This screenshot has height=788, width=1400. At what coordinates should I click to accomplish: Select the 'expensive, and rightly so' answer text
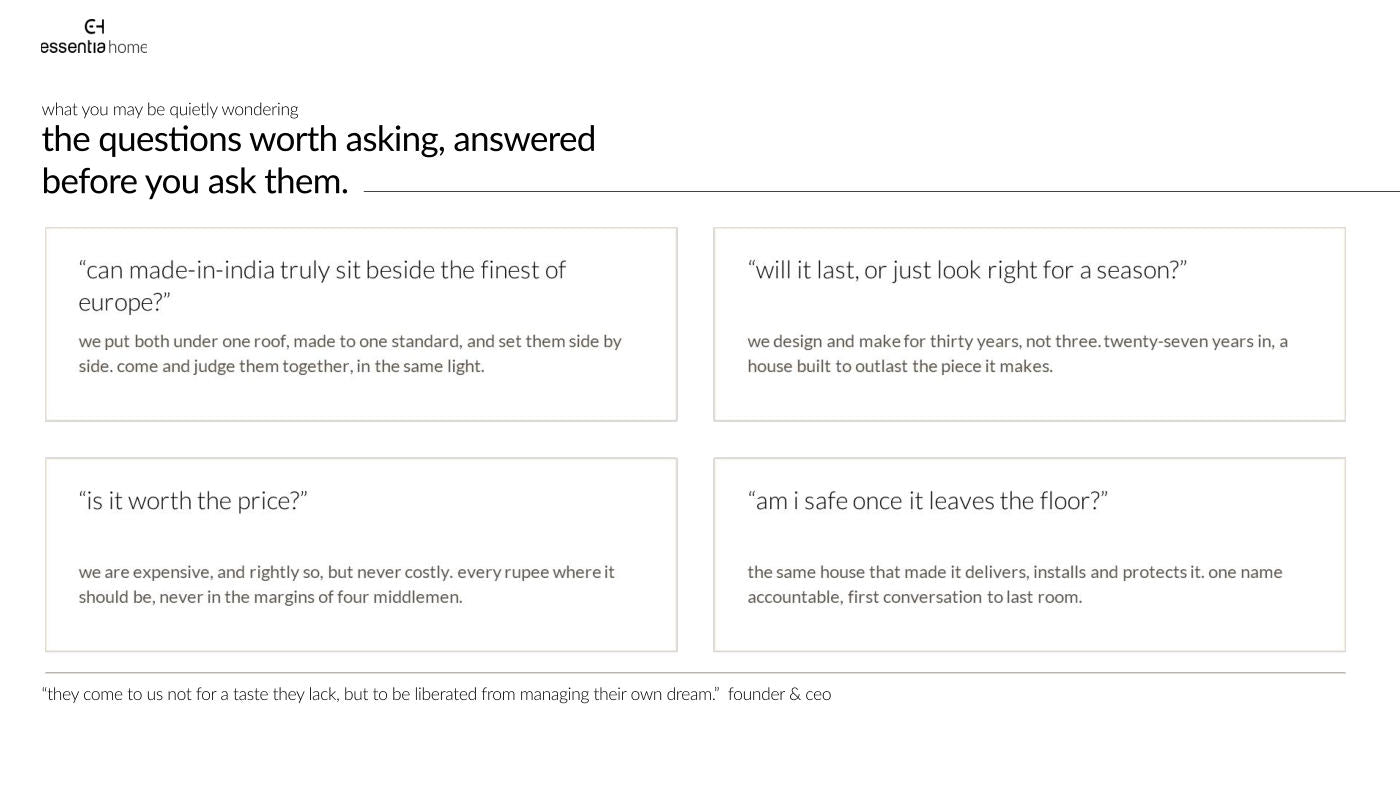coord(346,584)
